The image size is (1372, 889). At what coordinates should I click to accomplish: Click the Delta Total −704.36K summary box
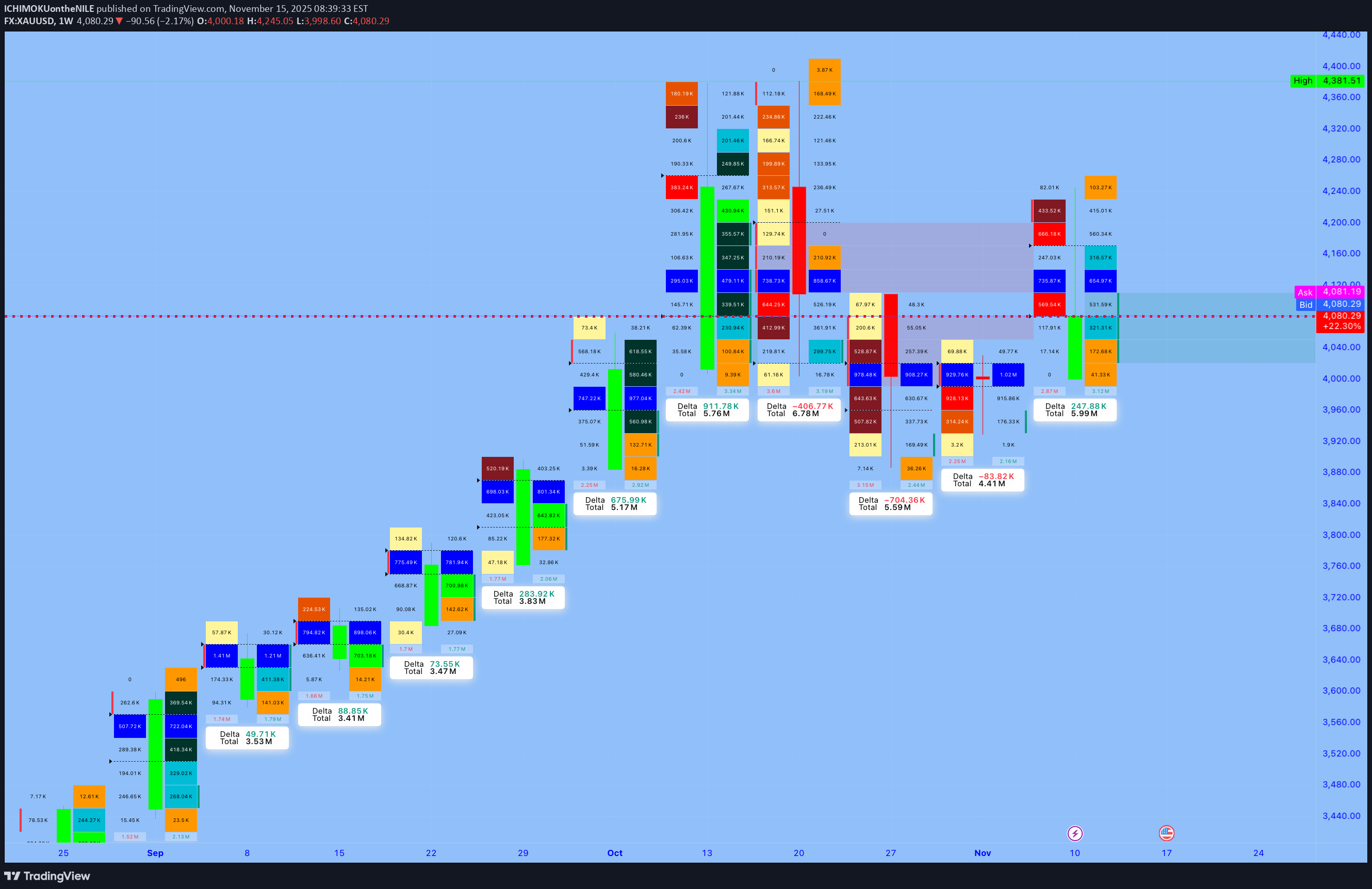click(x=891, y=504)
